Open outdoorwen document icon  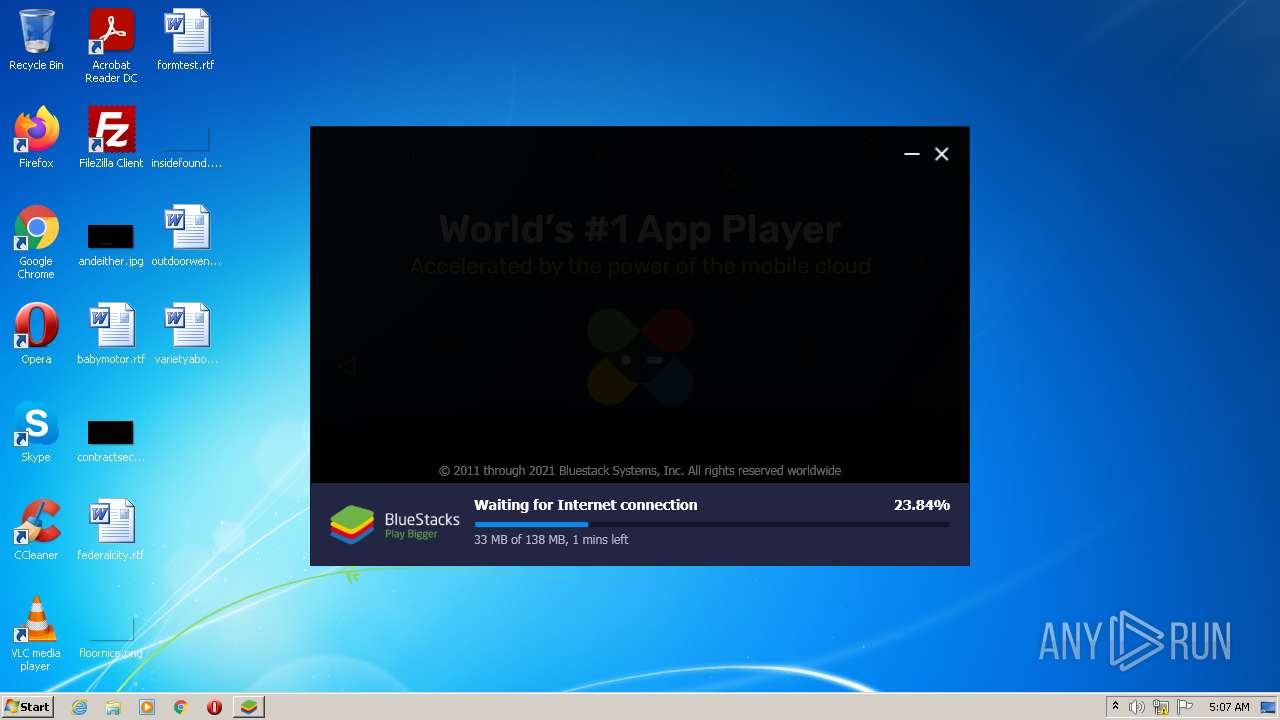coord(186,236)
